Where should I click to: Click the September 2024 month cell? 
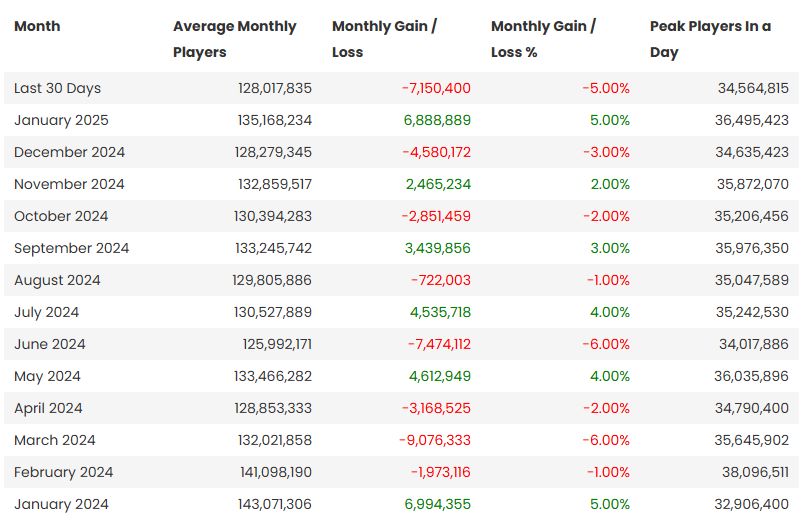coord(71,248)
